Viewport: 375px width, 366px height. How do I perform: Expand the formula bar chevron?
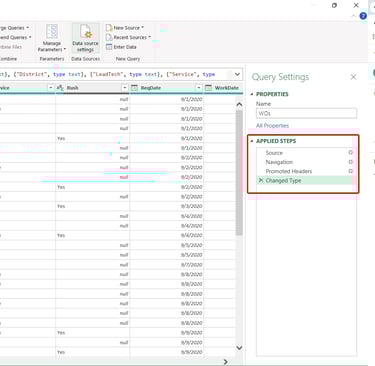point(237,74)
